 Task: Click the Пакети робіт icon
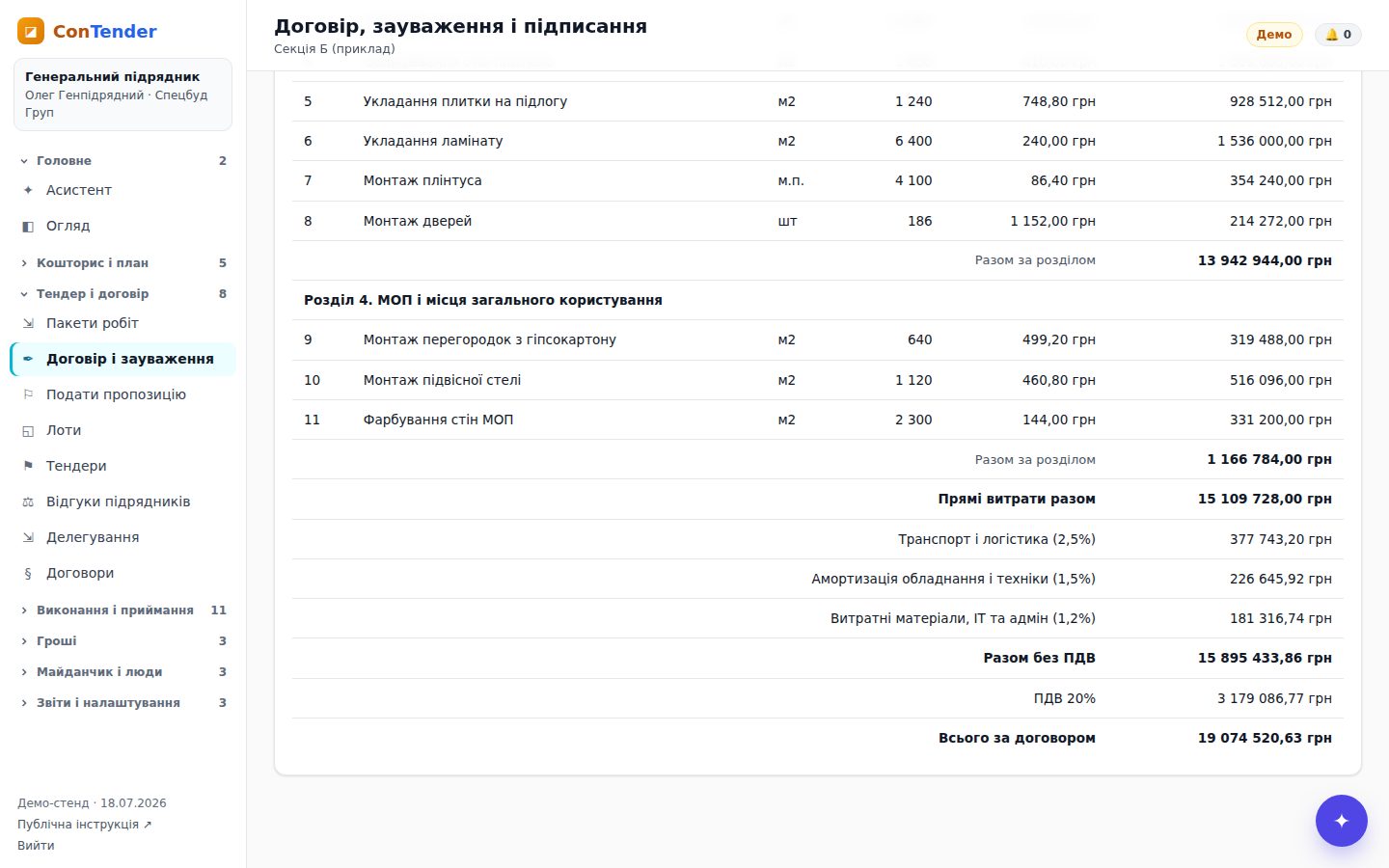pos(28,323)
